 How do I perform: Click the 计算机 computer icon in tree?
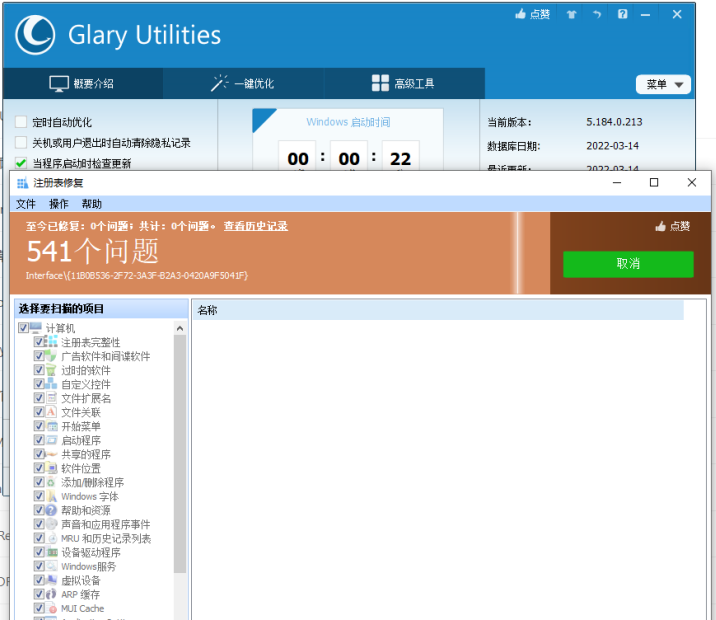point(36,327)
